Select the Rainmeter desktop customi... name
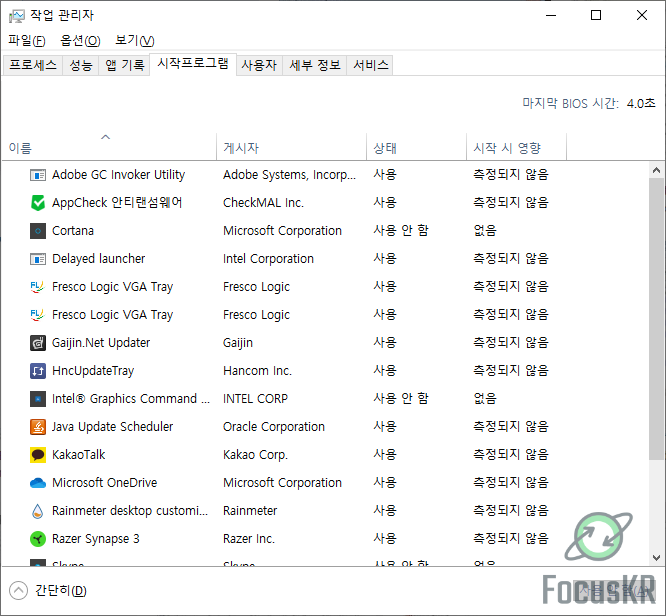666x616 pixels. tap(130, 511)
